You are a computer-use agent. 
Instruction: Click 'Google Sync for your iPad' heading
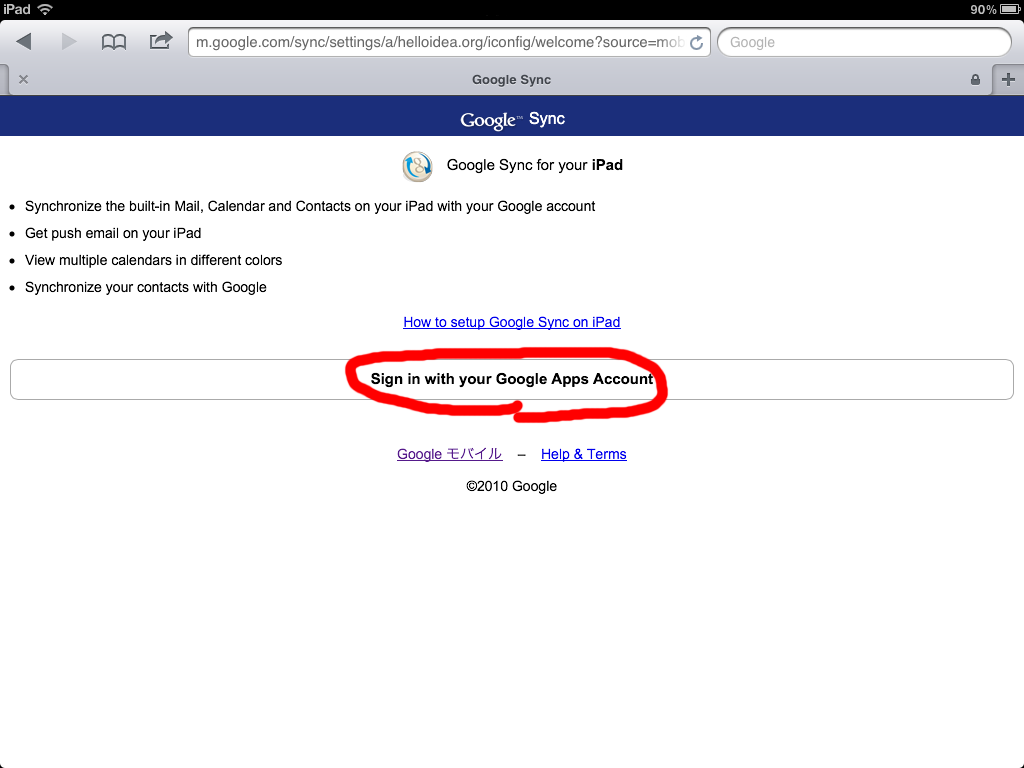(x=534, y=165)
